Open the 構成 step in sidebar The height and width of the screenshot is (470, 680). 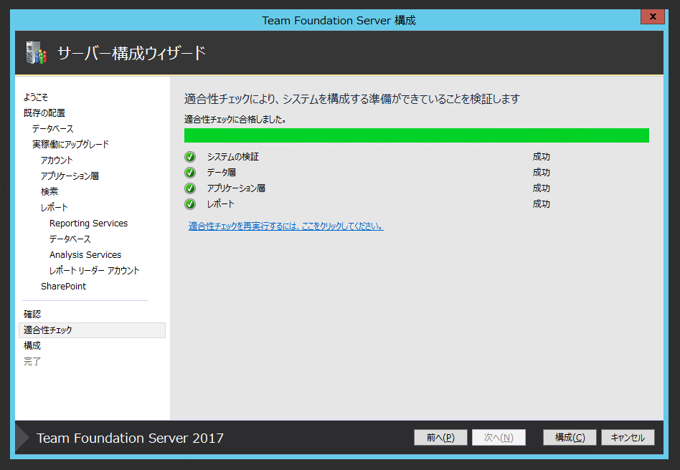32,346
